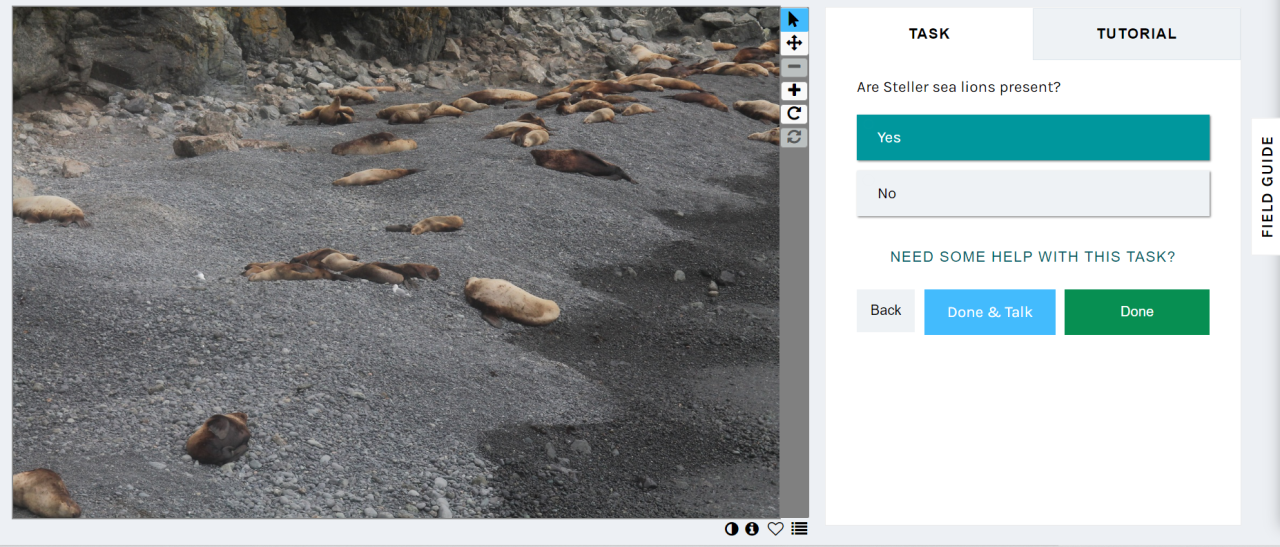1280x547 pixels.
Task: Switch to the TUTORIAL tab
Action: (x=1137, y=34)
